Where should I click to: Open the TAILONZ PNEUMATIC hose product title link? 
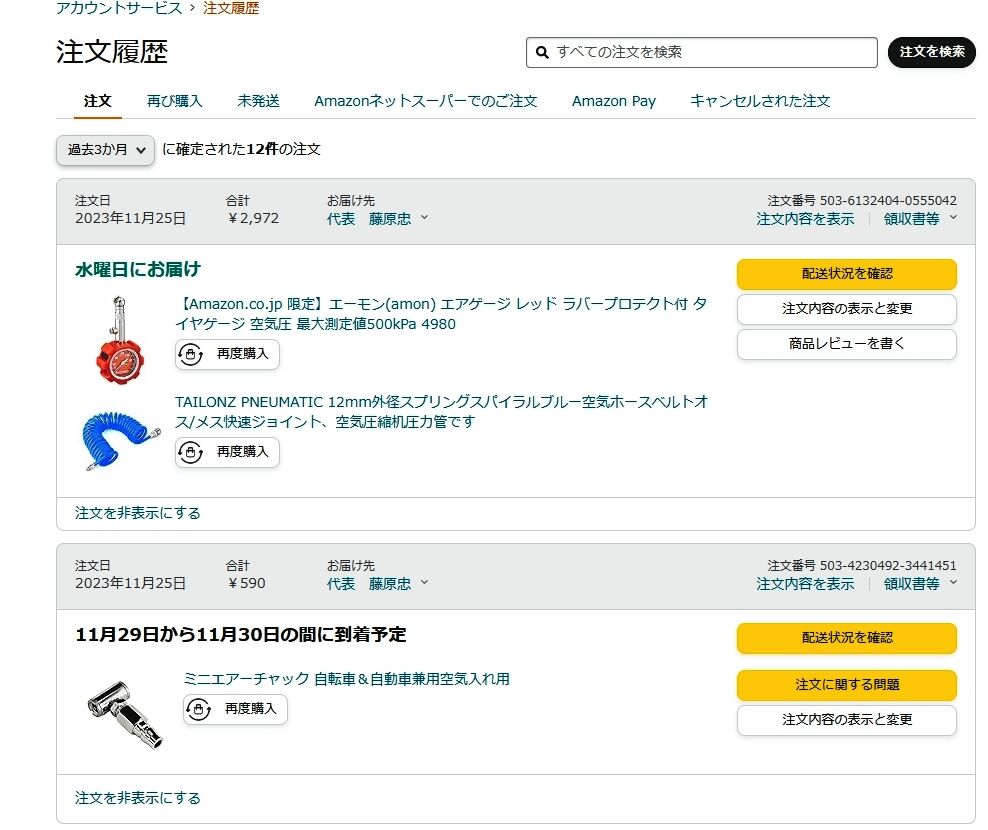pos(441,412)
